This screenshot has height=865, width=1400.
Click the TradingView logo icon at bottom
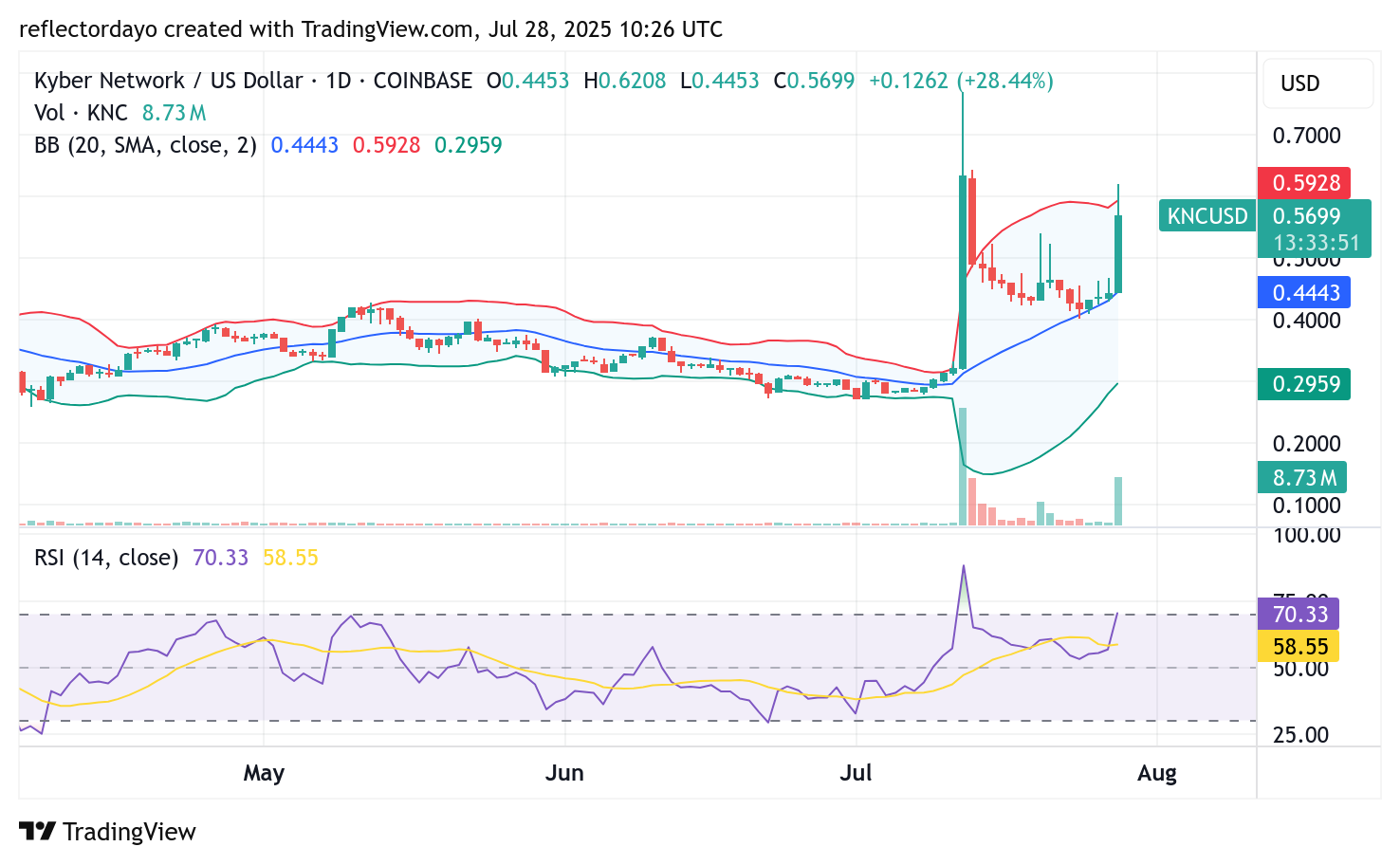[x=38, y=831]
